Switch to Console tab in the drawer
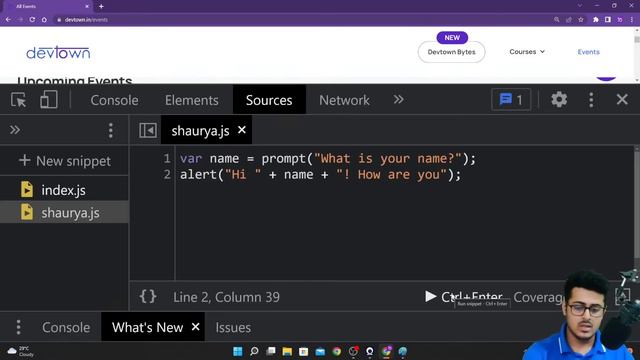The image size is (640, 360). click(x=66, y=327)
